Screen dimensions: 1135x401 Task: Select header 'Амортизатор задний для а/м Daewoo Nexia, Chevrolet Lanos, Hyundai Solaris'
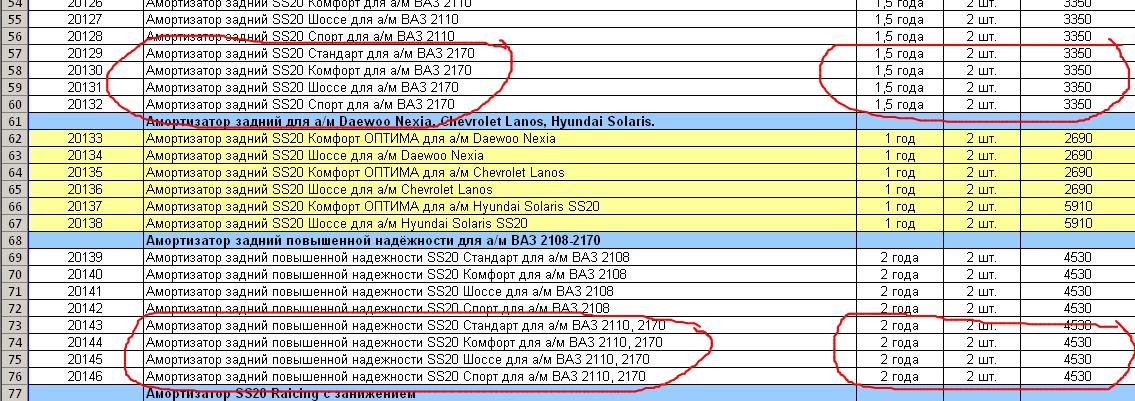499,122
